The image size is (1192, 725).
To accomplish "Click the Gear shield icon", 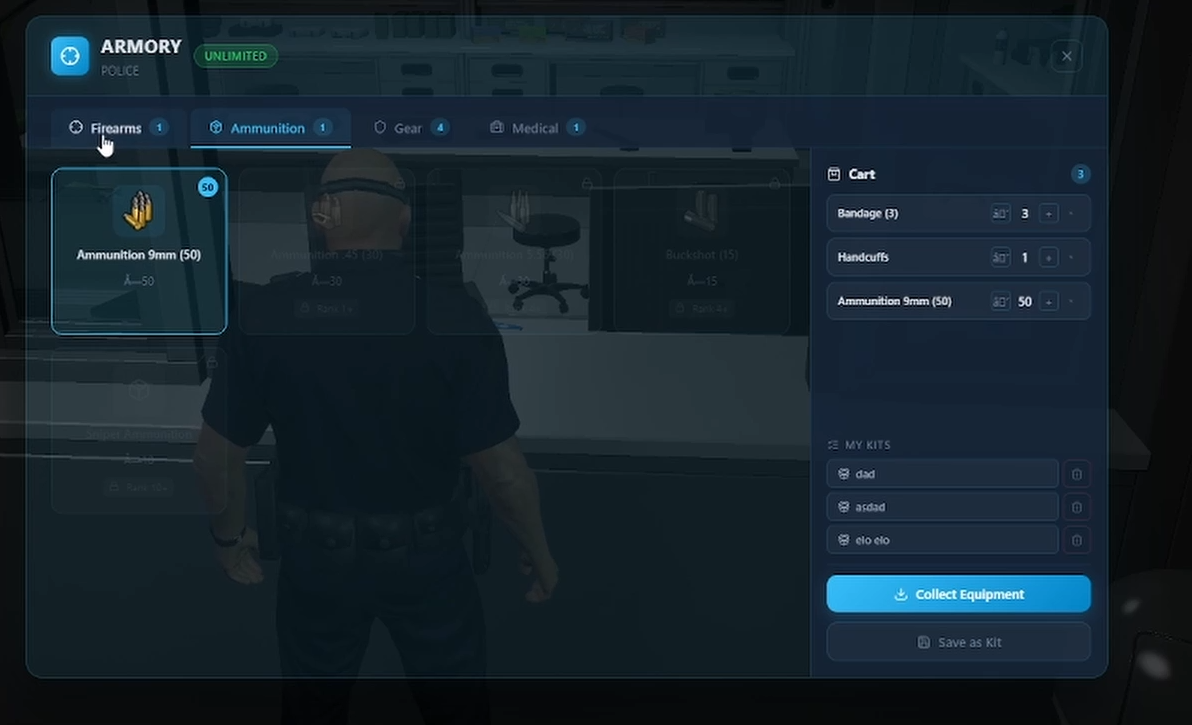I will 380,127.
